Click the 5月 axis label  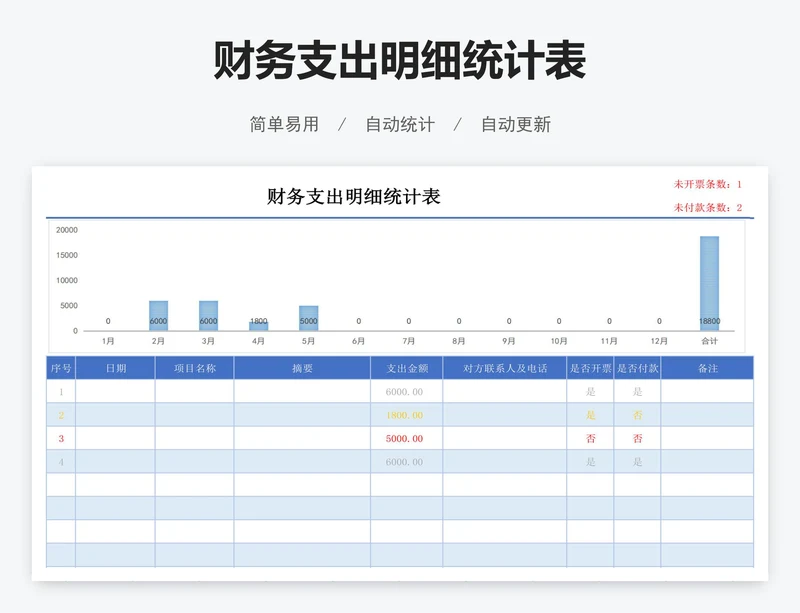(309, 341)
